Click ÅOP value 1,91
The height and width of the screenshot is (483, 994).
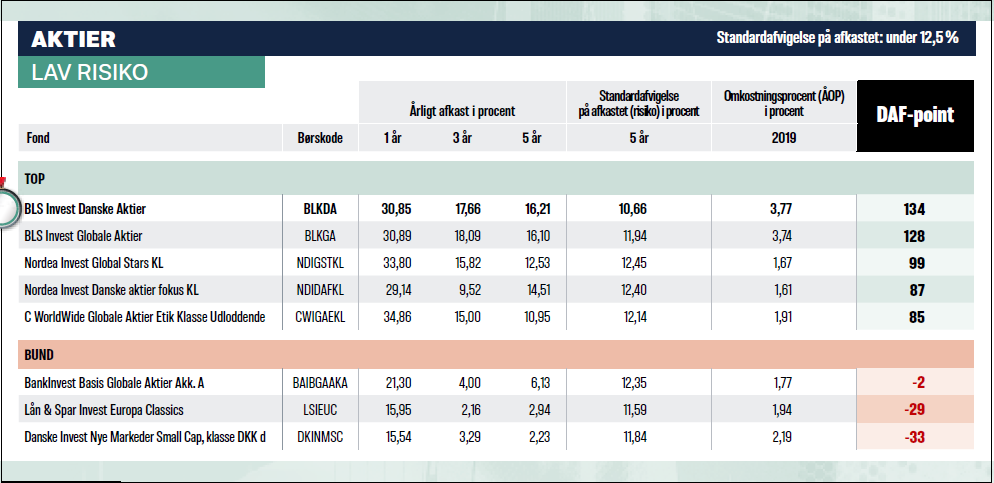click(783, 317)
